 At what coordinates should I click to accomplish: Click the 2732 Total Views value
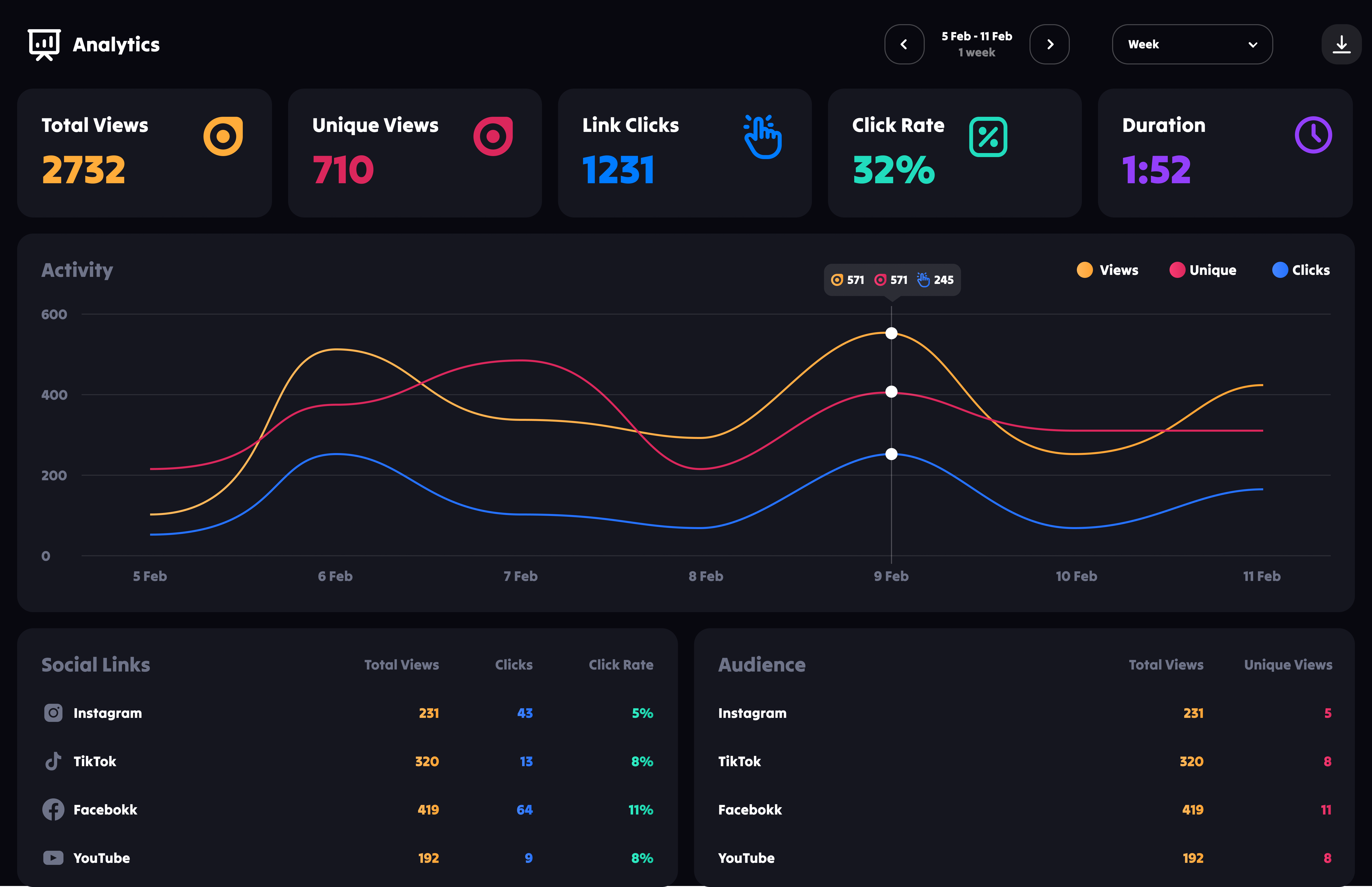(x=84, y=170)
